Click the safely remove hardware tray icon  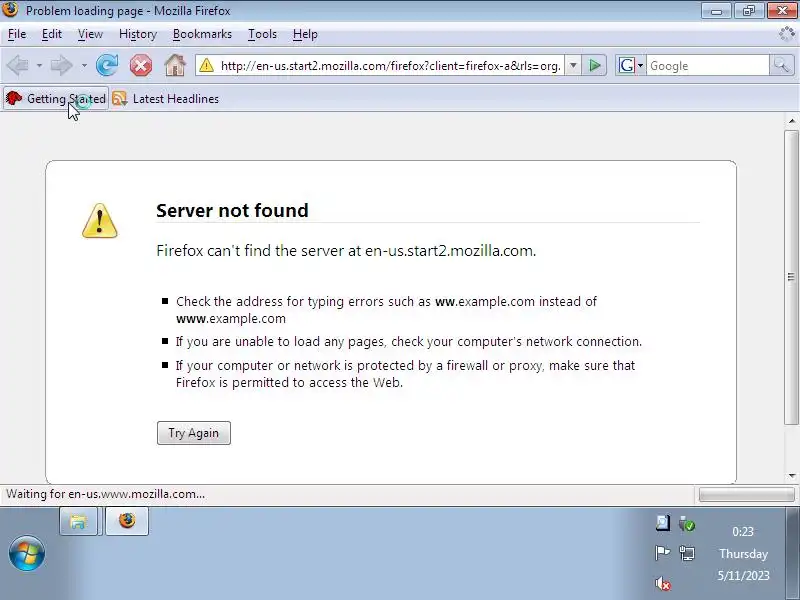(x=687, y=523)
